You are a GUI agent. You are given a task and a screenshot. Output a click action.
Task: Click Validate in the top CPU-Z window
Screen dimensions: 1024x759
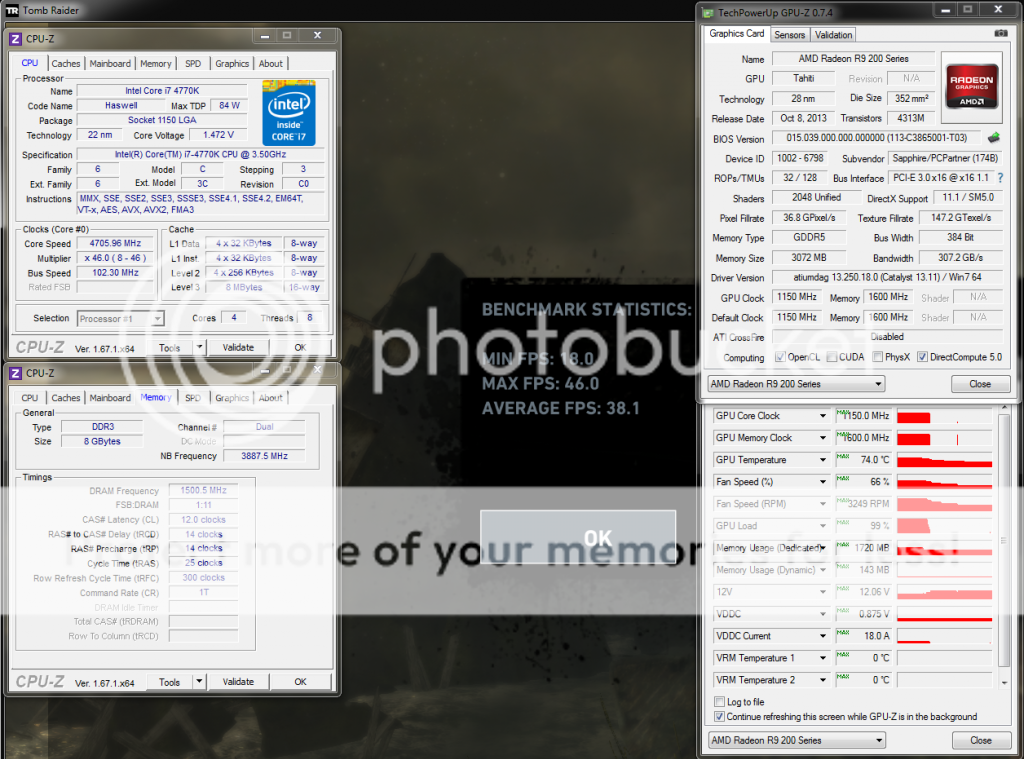tap(238, 348)
